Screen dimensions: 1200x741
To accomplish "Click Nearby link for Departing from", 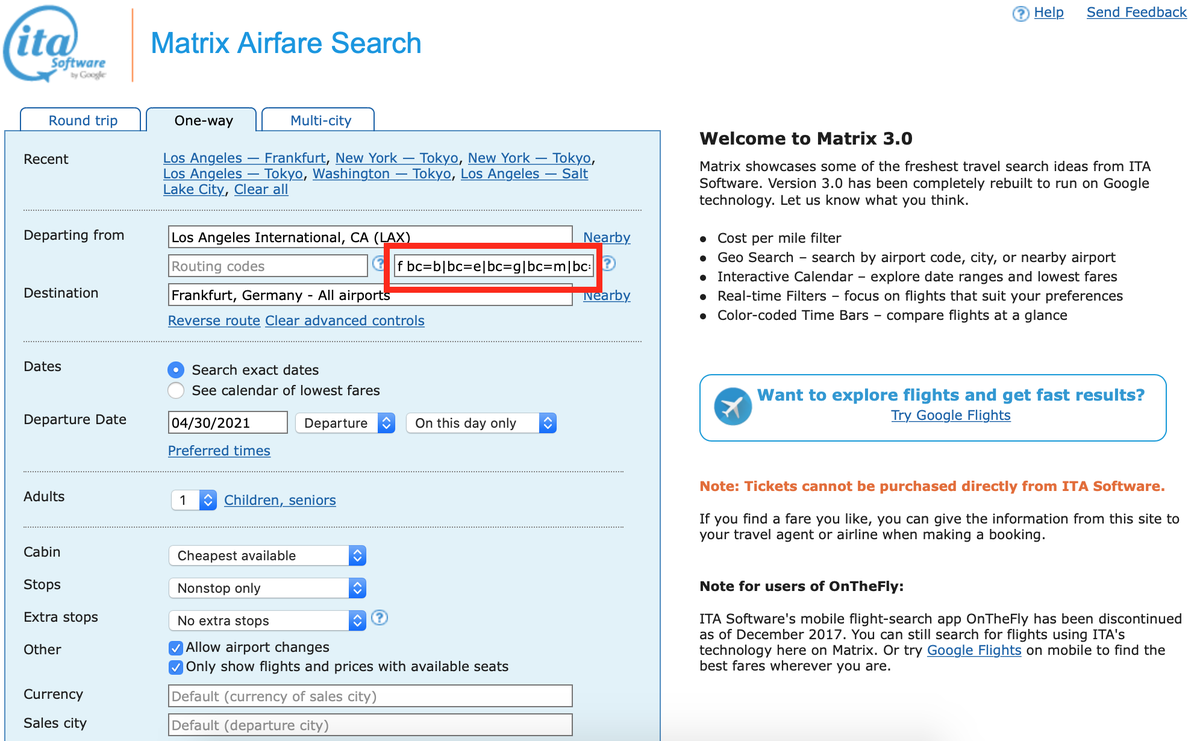I will point(607,237).
